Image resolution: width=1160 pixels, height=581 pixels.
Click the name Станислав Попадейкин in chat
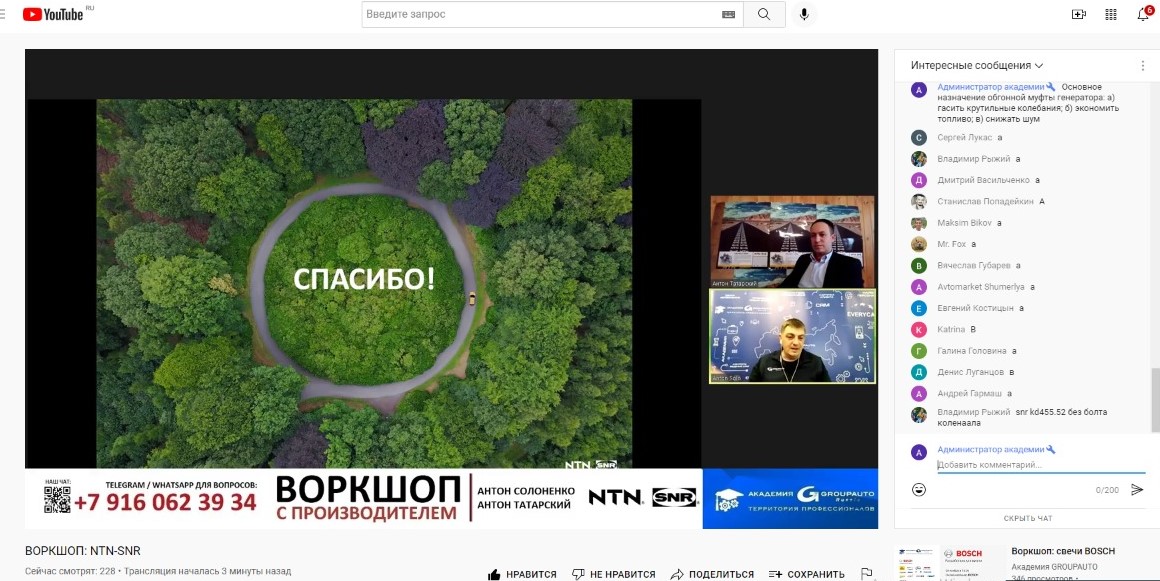pos(985,201)
